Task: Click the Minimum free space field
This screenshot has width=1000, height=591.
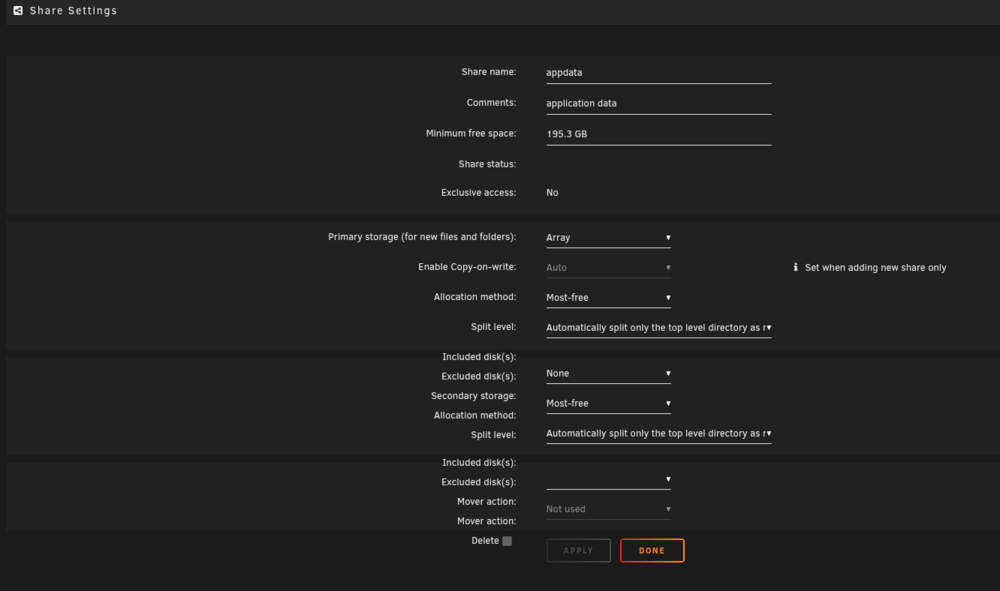Action: 659,134
